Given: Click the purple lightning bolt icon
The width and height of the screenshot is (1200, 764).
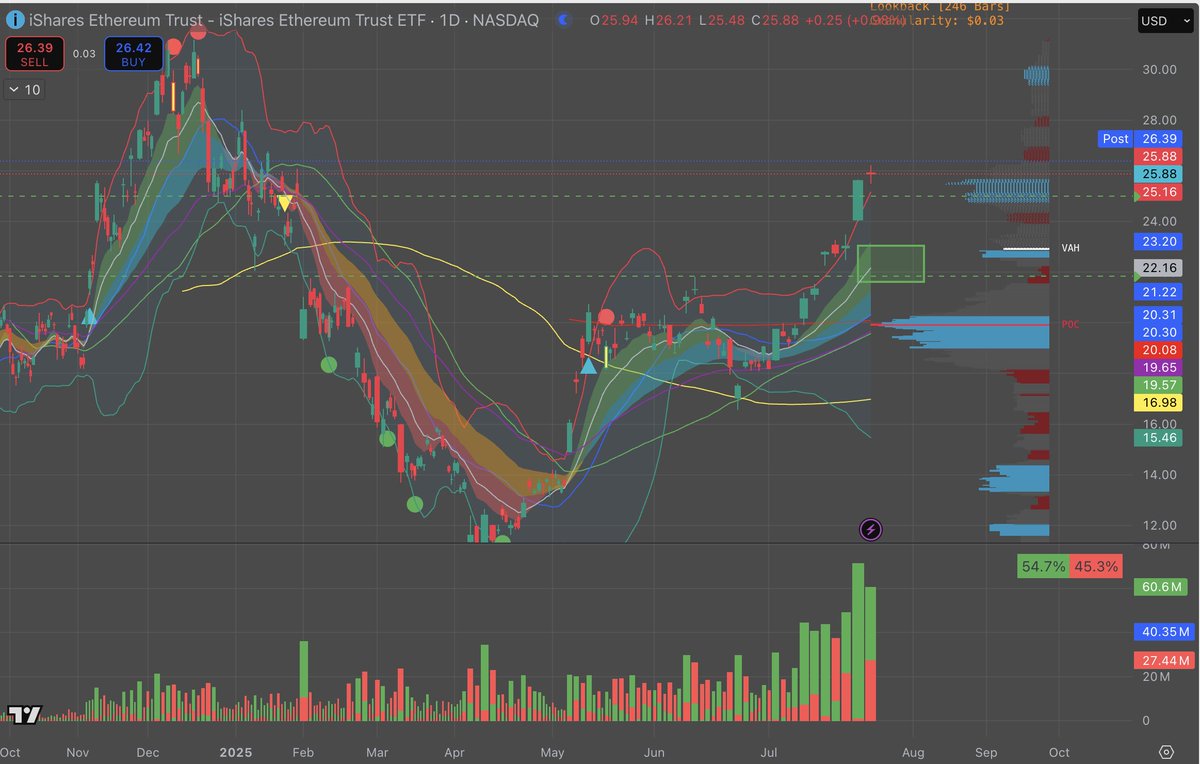Looking at the screenshot, I should [870, 530].
